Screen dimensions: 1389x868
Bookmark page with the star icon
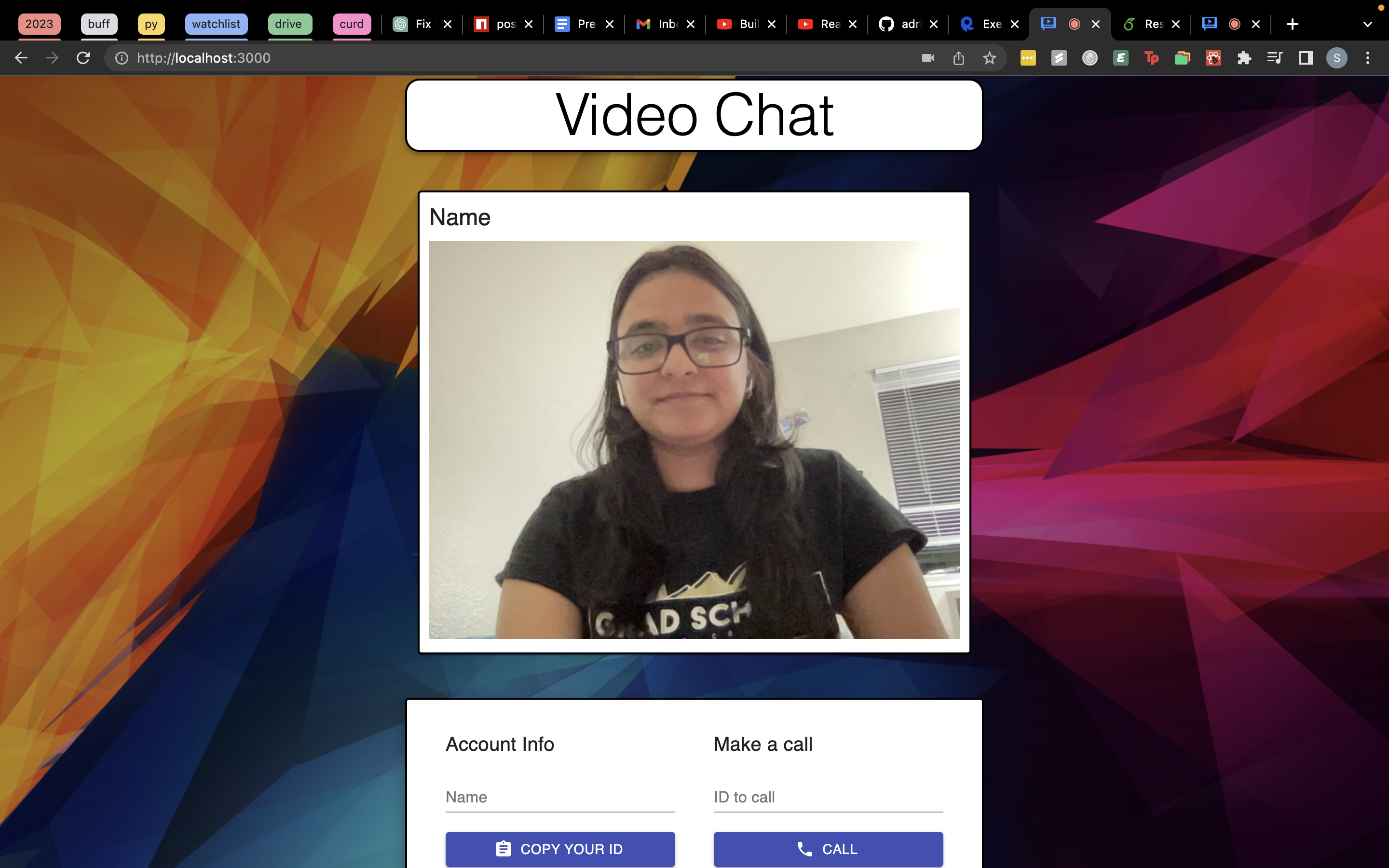click(989, 58)
